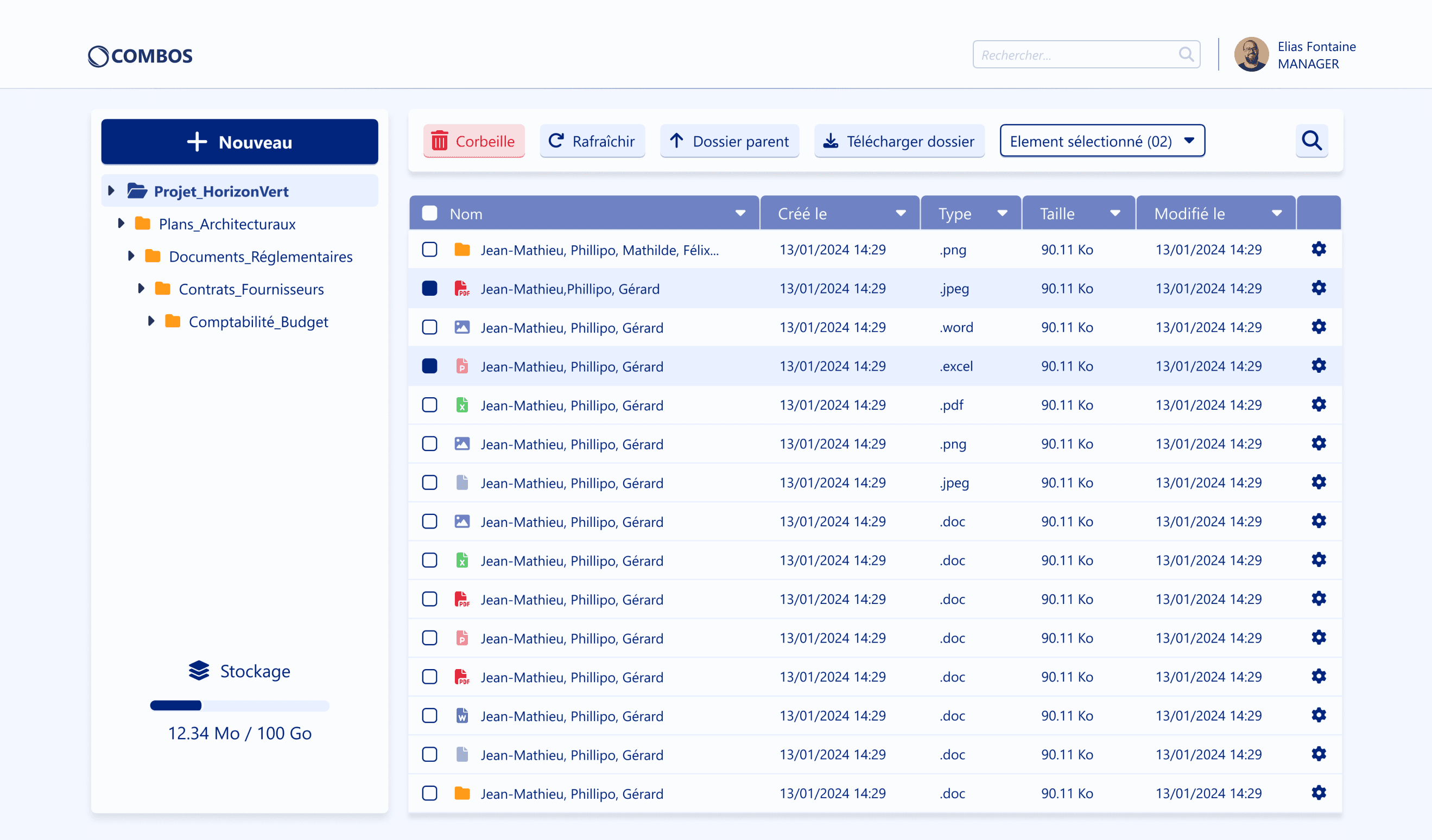Click the Projet_HorizonVert open folder icon
Image resolution: width=1432 pixels, height=840 pixels.
click(x=137, y=191)
